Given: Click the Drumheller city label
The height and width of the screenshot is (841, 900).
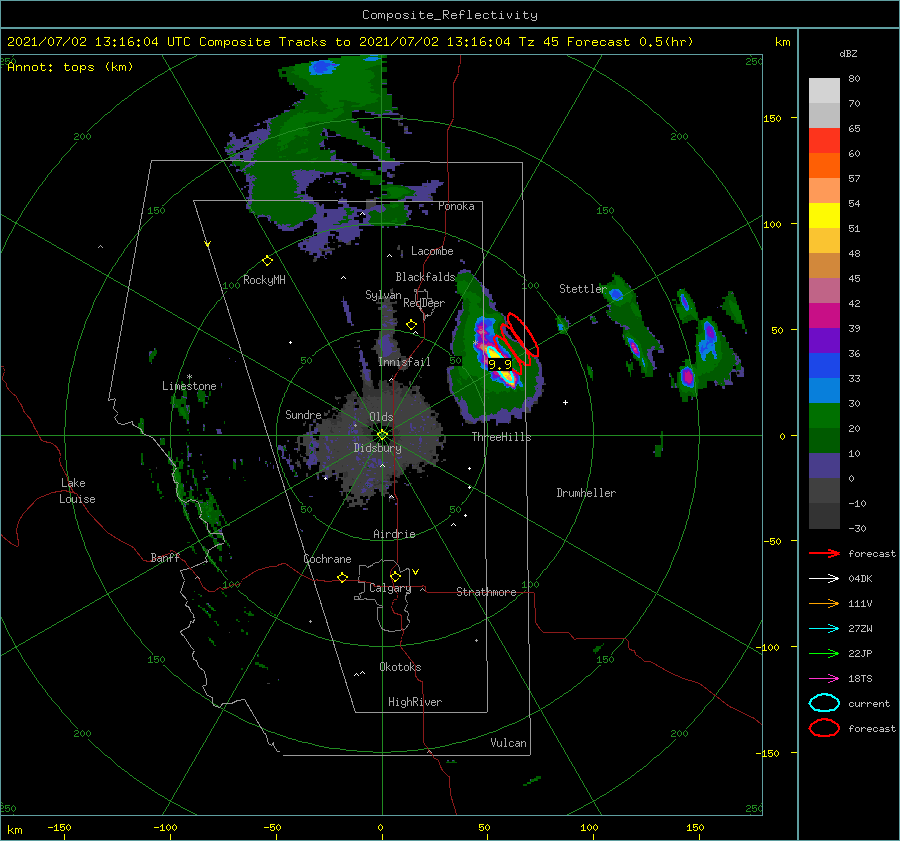Looking at the screenshot, I should (x=586, y=493).
